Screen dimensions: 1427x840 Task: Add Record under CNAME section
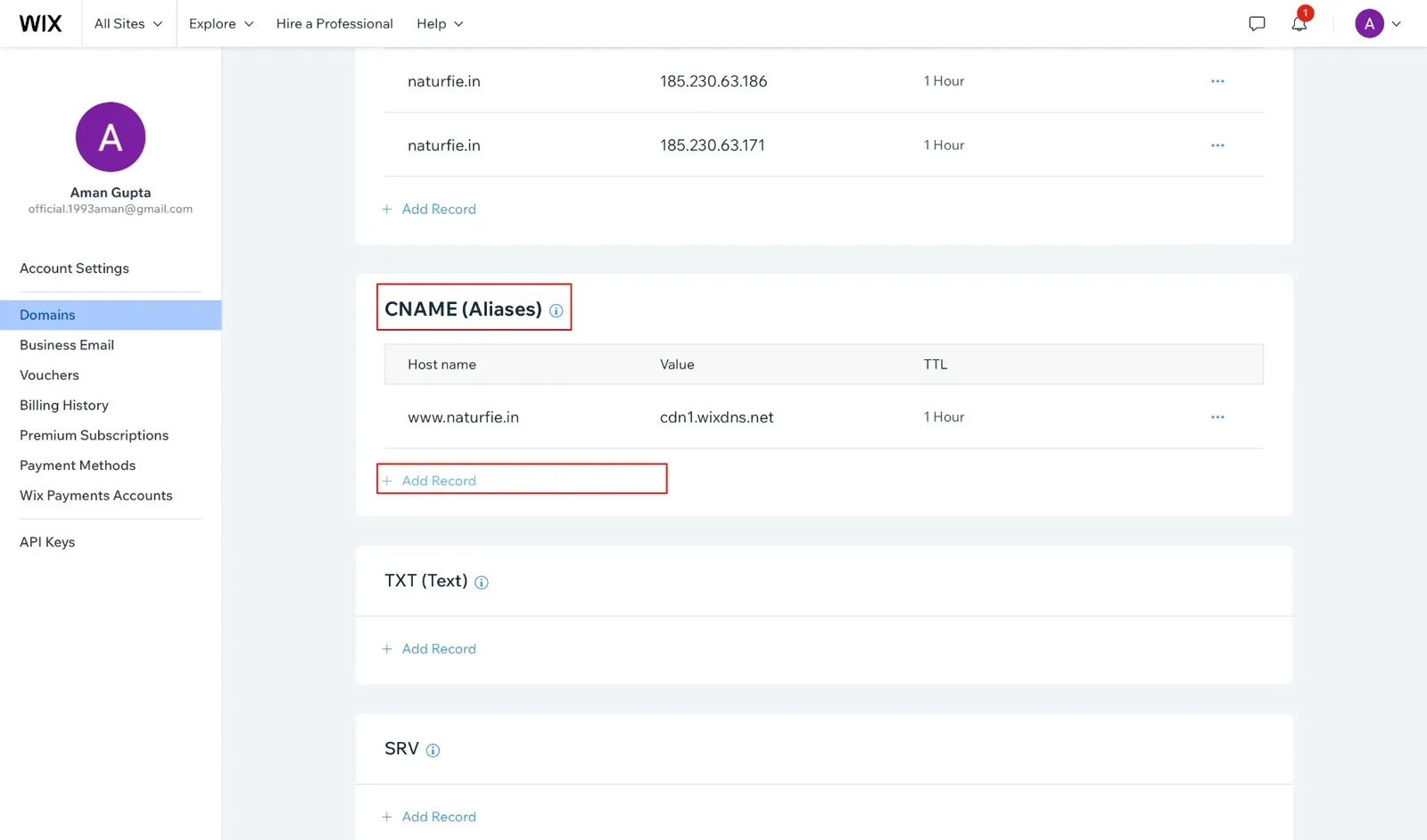click(x=429, y=481)
